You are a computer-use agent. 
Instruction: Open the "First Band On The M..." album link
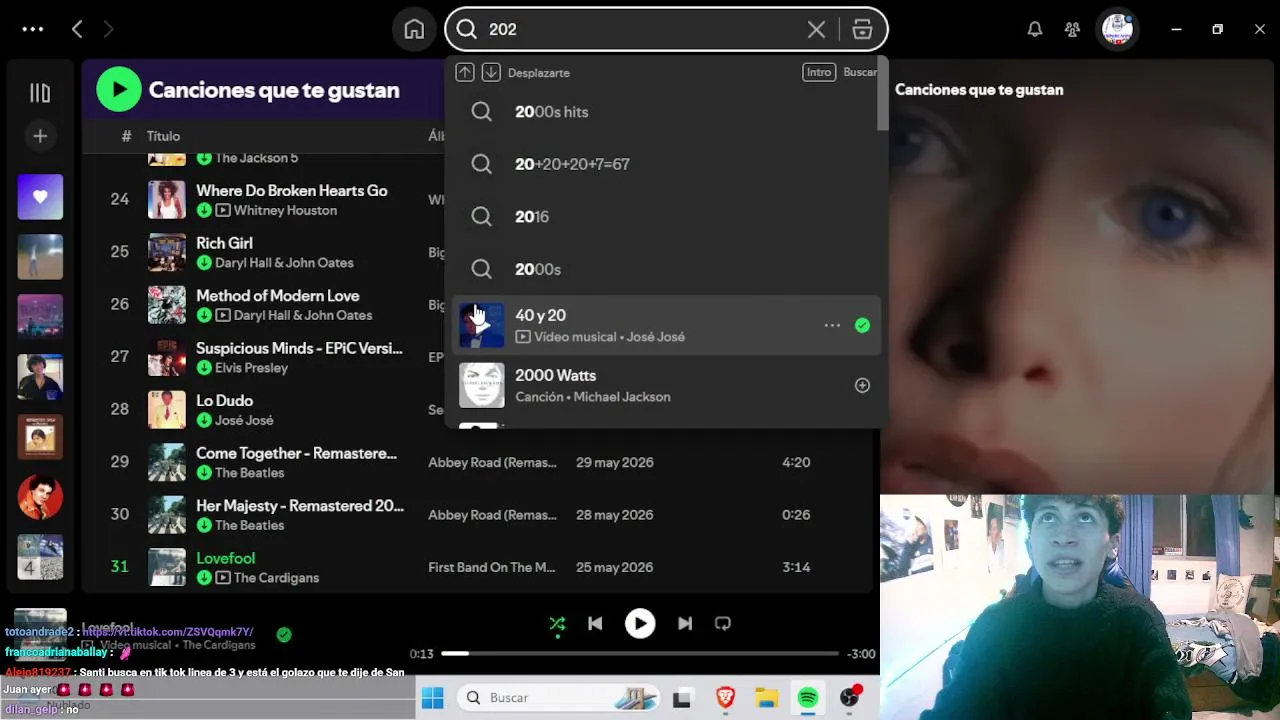[491, 567]
